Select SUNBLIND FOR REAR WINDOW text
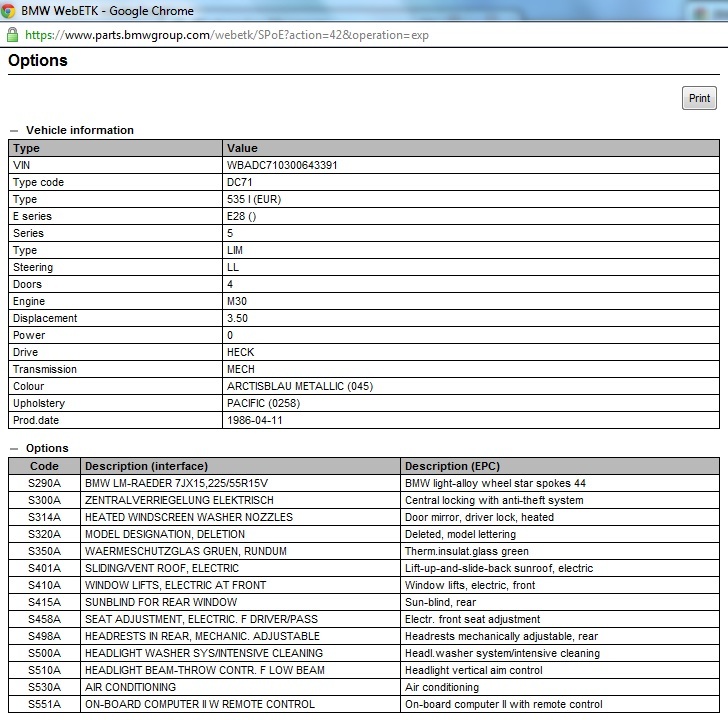 click(x=161, y=603)
